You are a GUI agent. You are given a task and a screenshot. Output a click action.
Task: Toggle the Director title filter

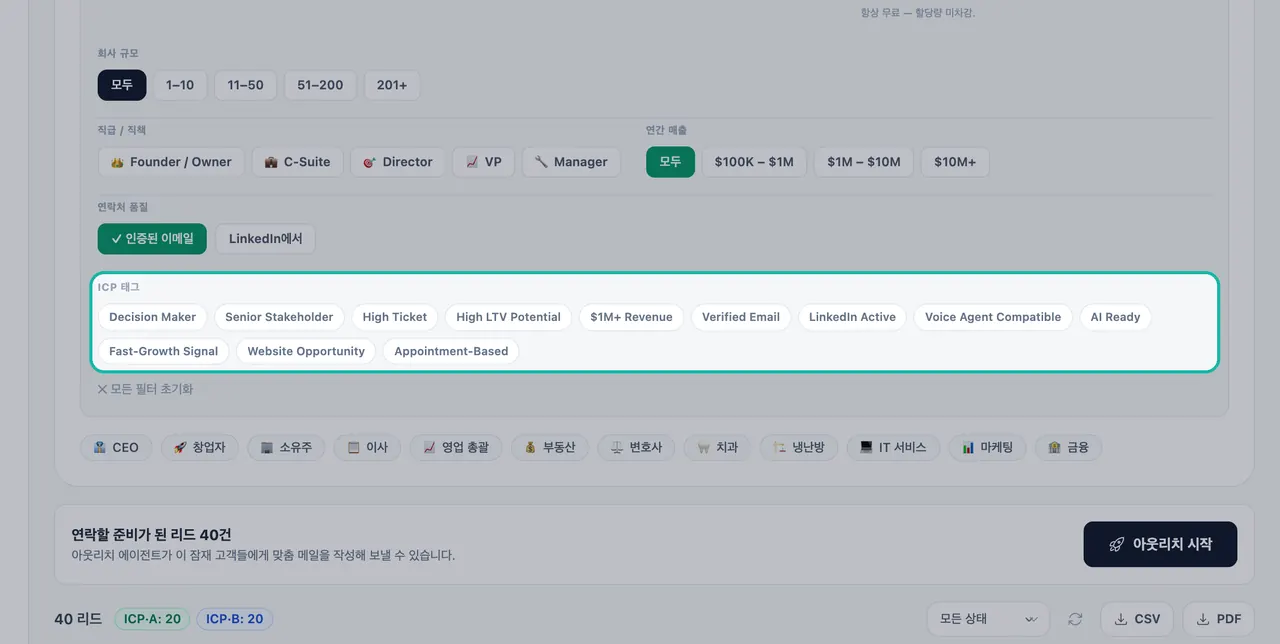[398, 162]
